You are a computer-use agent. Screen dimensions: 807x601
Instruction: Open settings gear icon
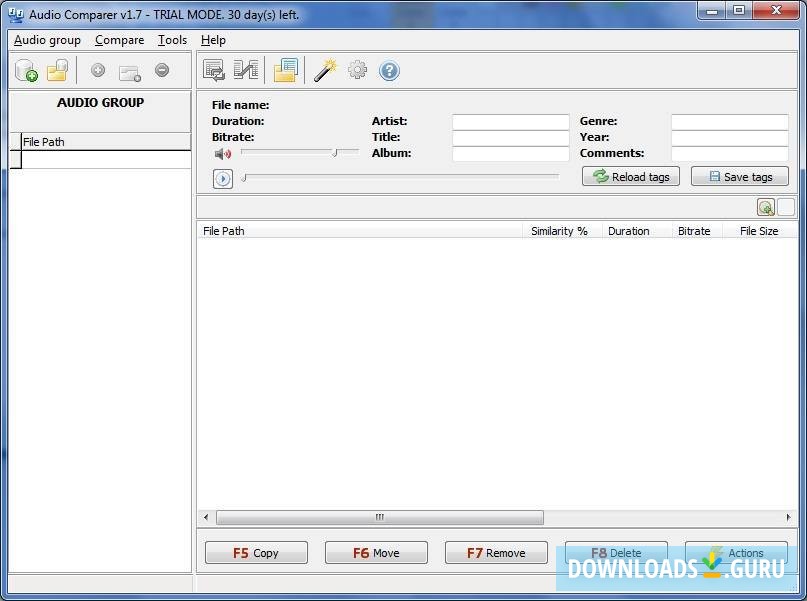[x=358, y=70]
